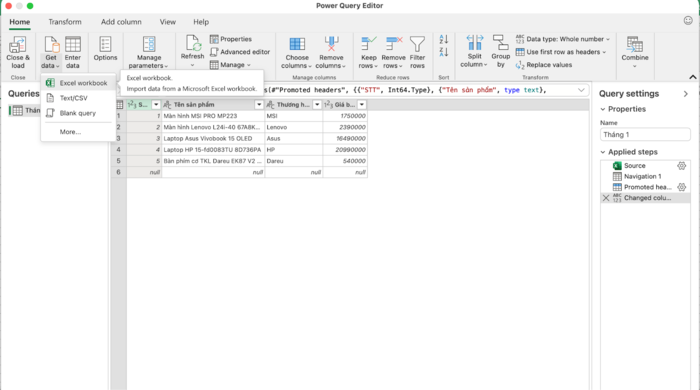
Task: Click the Choose columns icon
Action: (x=297, y=45)
